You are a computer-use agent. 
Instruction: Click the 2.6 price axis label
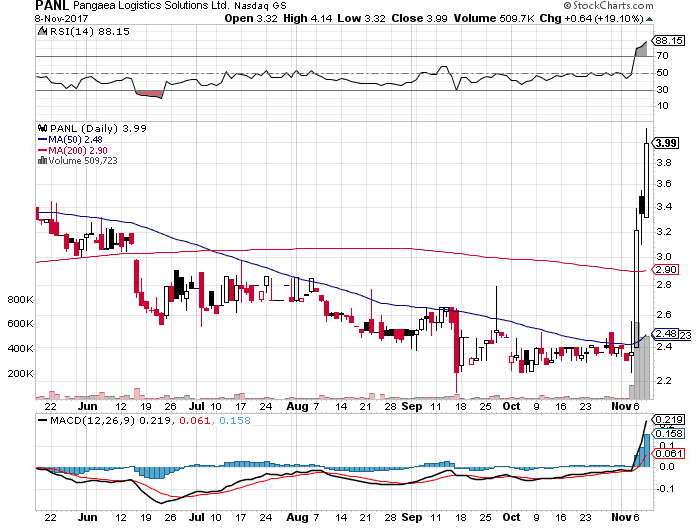coord(663,315)
